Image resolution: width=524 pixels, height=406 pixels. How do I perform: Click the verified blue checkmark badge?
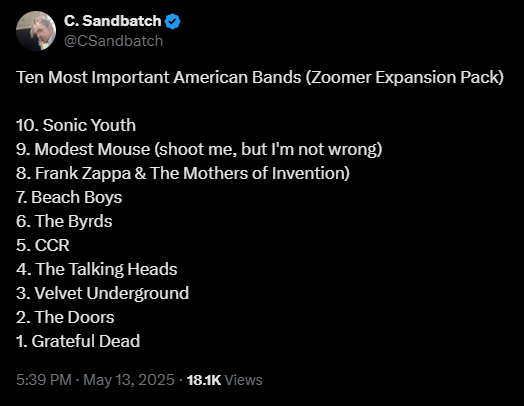click(172, 21)
